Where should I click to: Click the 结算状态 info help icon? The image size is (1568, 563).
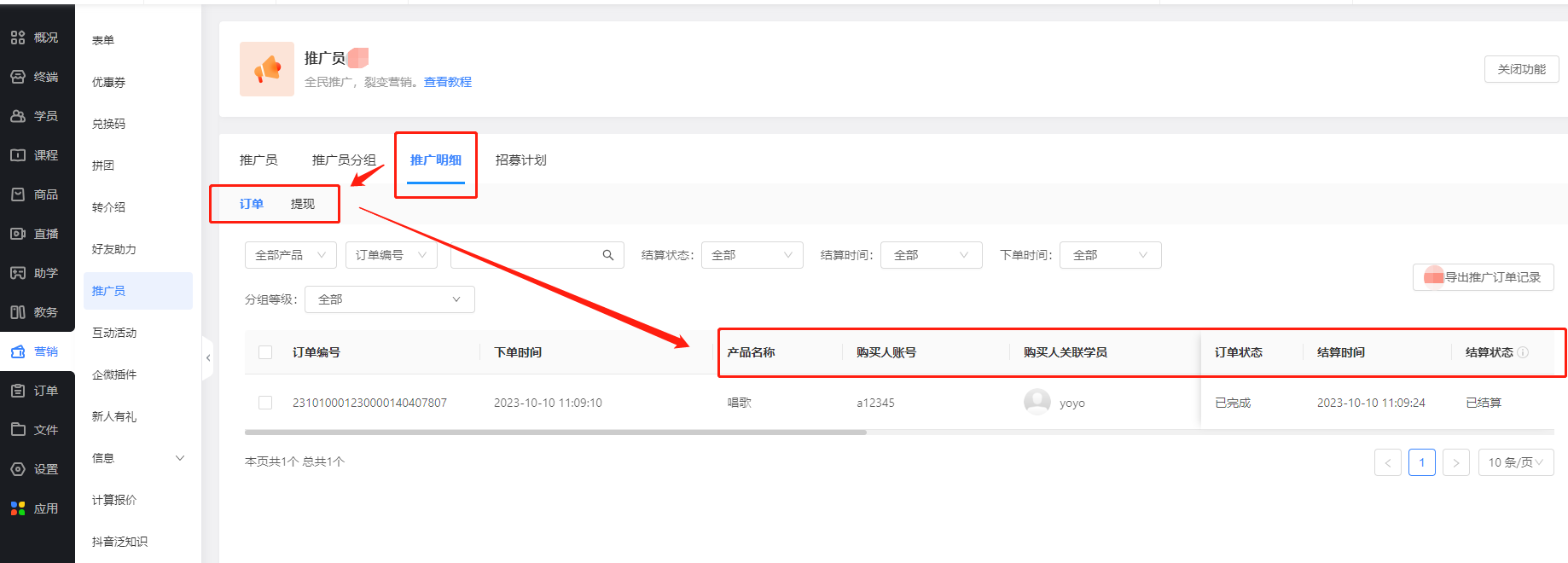[1523, 352]
